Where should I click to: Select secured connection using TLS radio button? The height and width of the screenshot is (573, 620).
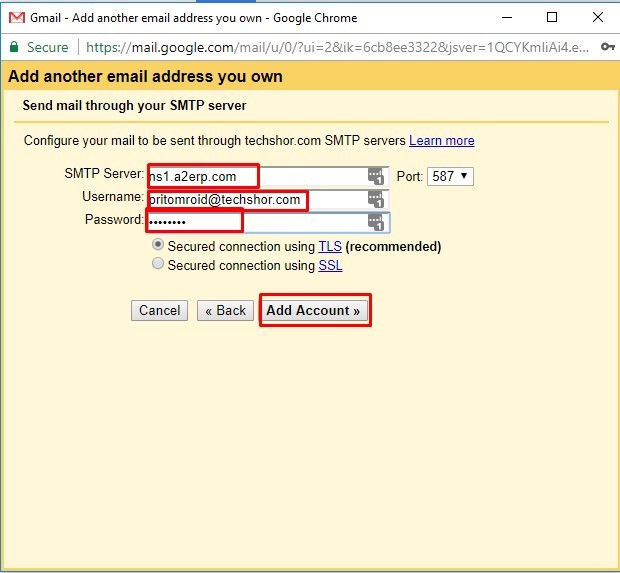pos(158,245)
